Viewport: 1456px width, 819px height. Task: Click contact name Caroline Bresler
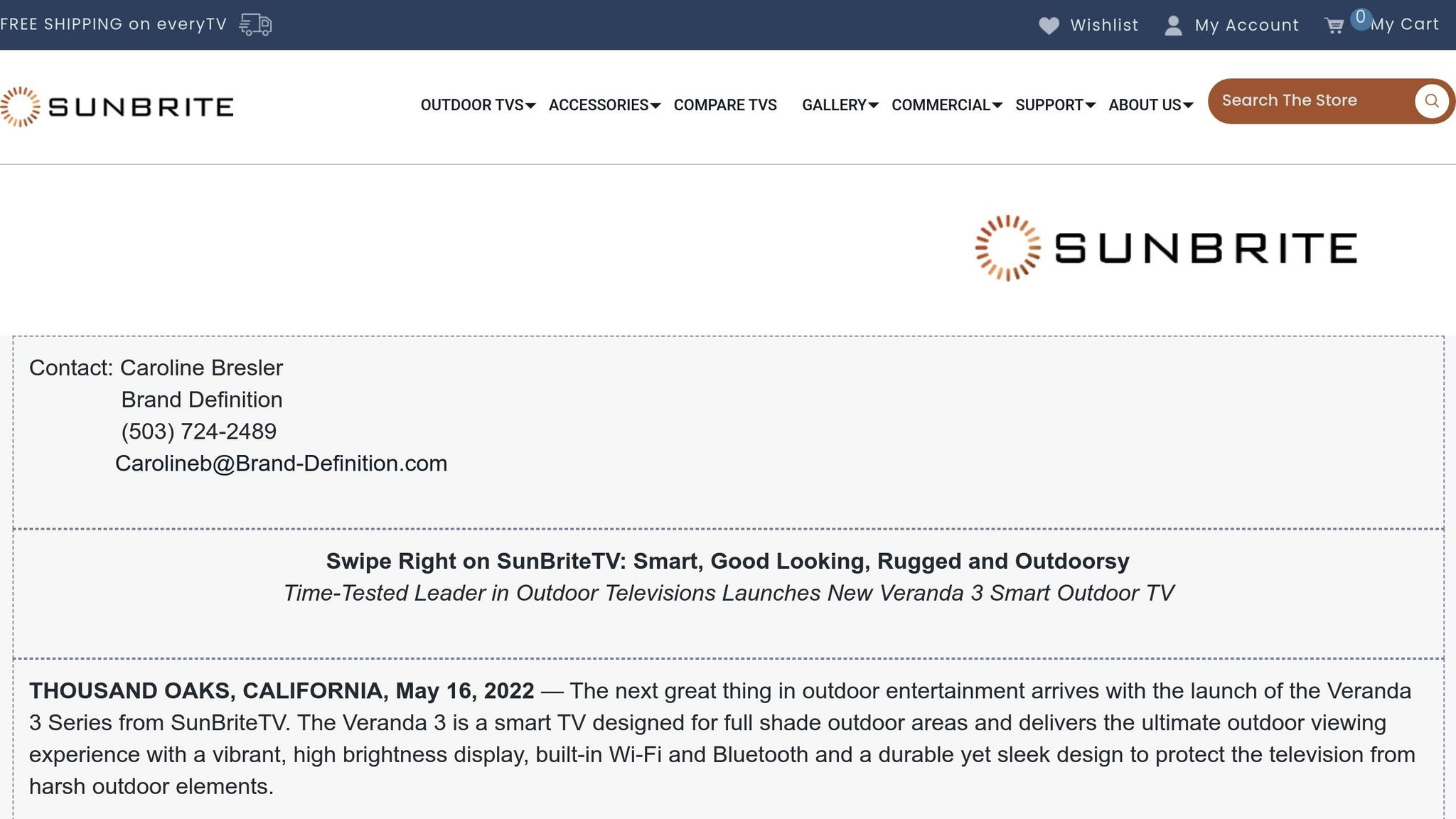coord(201,368)
